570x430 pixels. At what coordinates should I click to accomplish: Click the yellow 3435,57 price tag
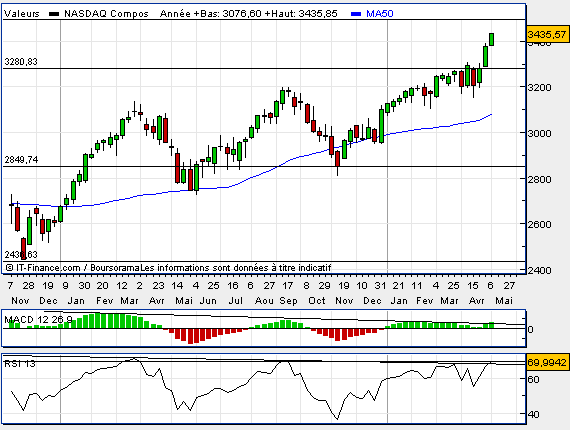(547, 35)
